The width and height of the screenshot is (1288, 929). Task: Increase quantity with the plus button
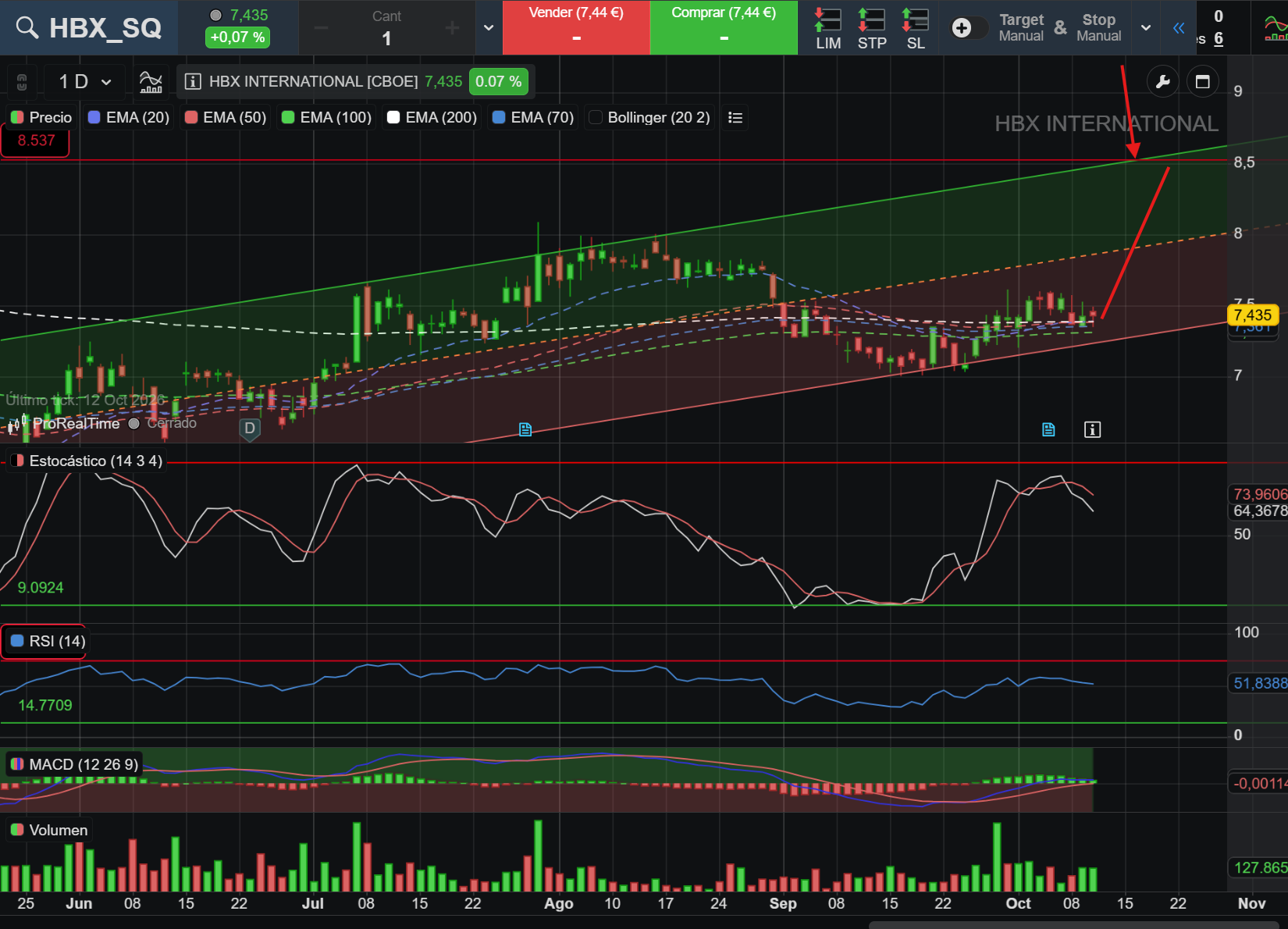pyautogui.click(x=452, y=28)
